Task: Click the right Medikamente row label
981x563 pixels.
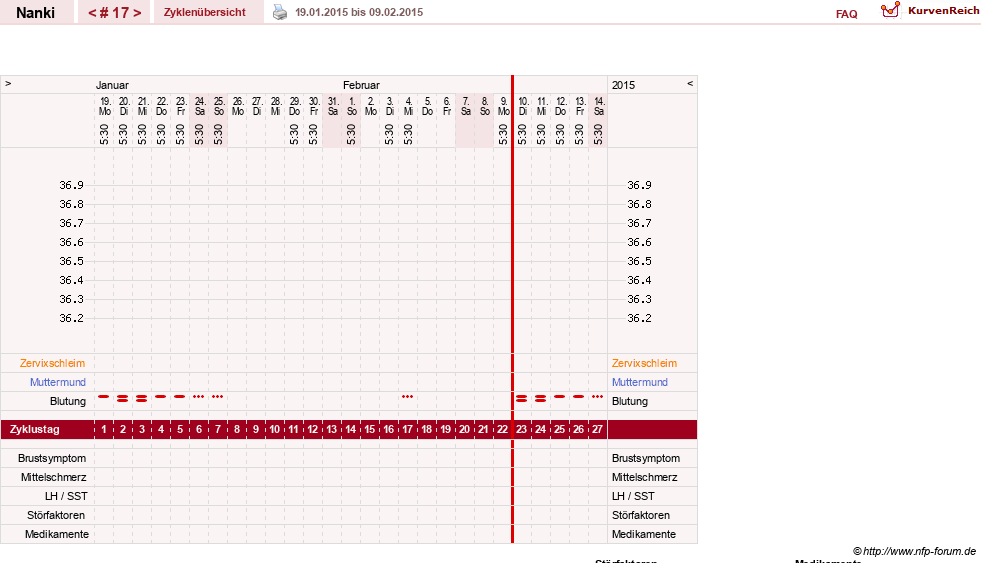Action: (x=644, y=534)
